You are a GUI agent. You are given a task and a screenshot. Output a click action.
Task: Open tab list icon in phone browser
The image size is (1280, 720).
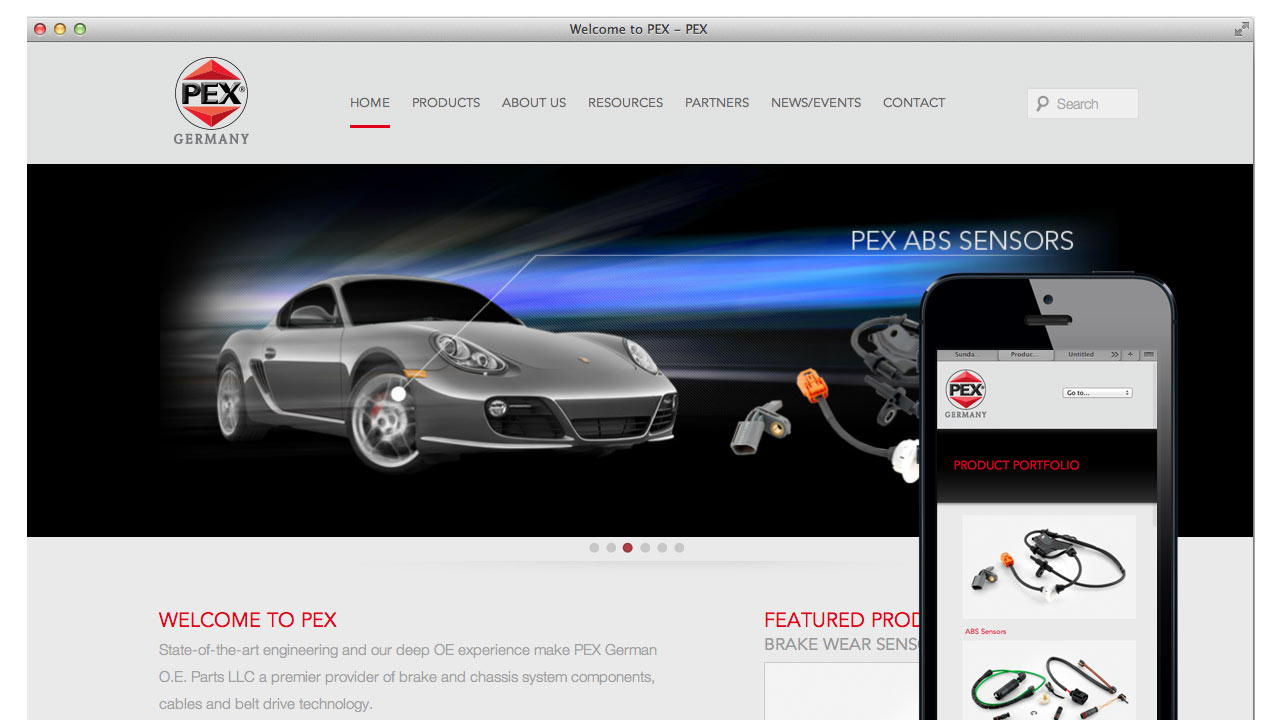[x=1148, y=355]
